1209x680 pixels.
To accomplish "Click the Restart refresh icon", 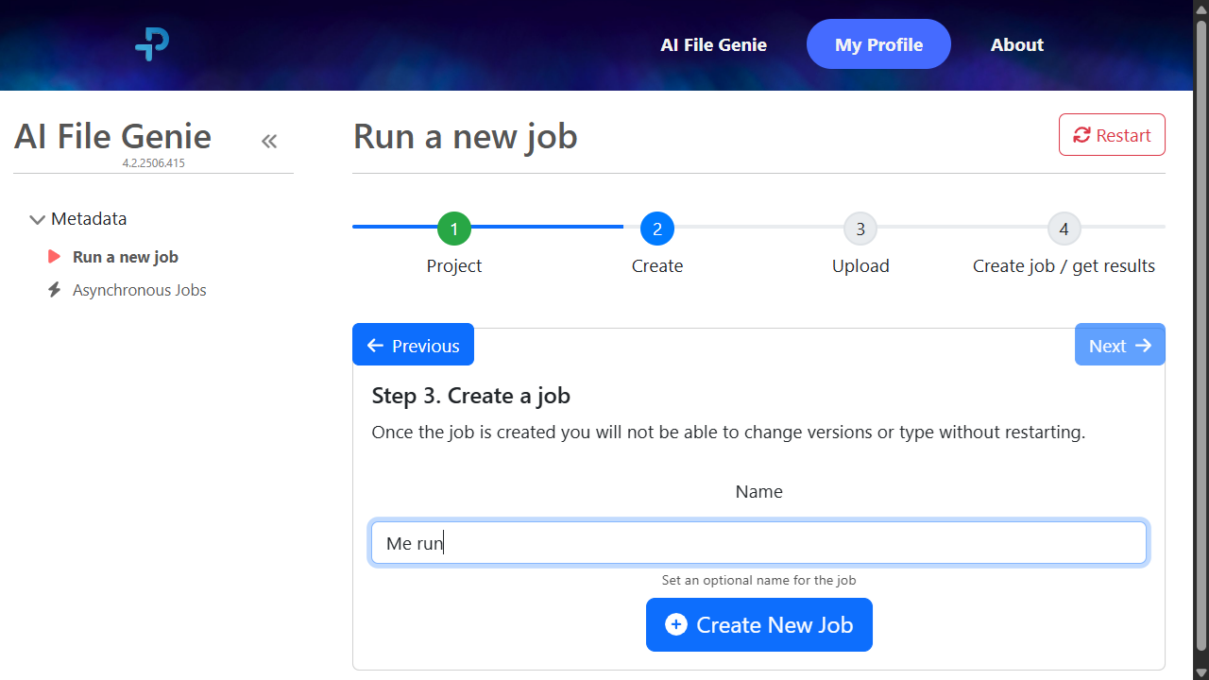I will (x=1081, y=135).
